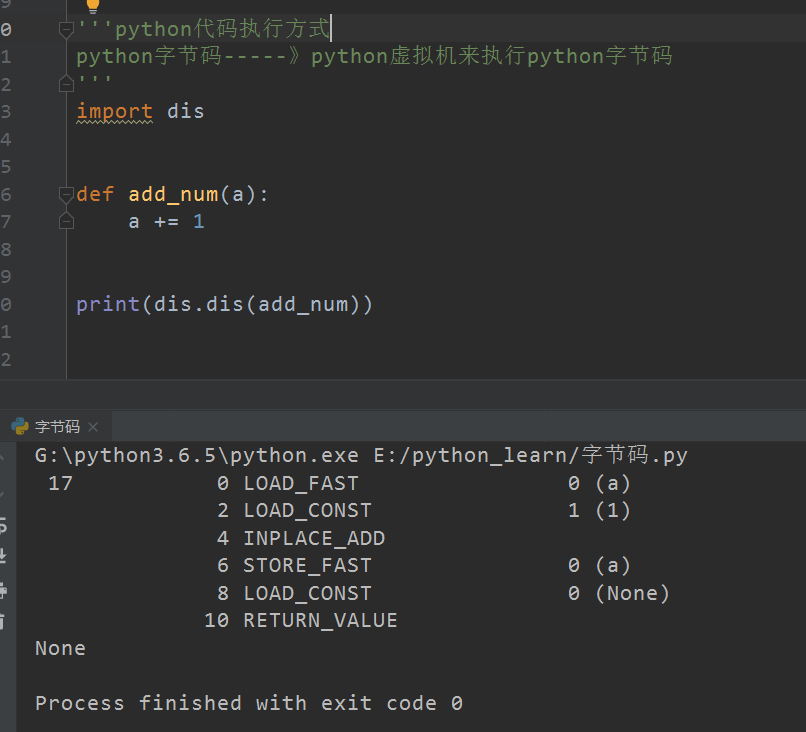Click the Python icon on the 字节码 tab
The width and height of the screenshot is (806, 732).
(x=20, y=426)
